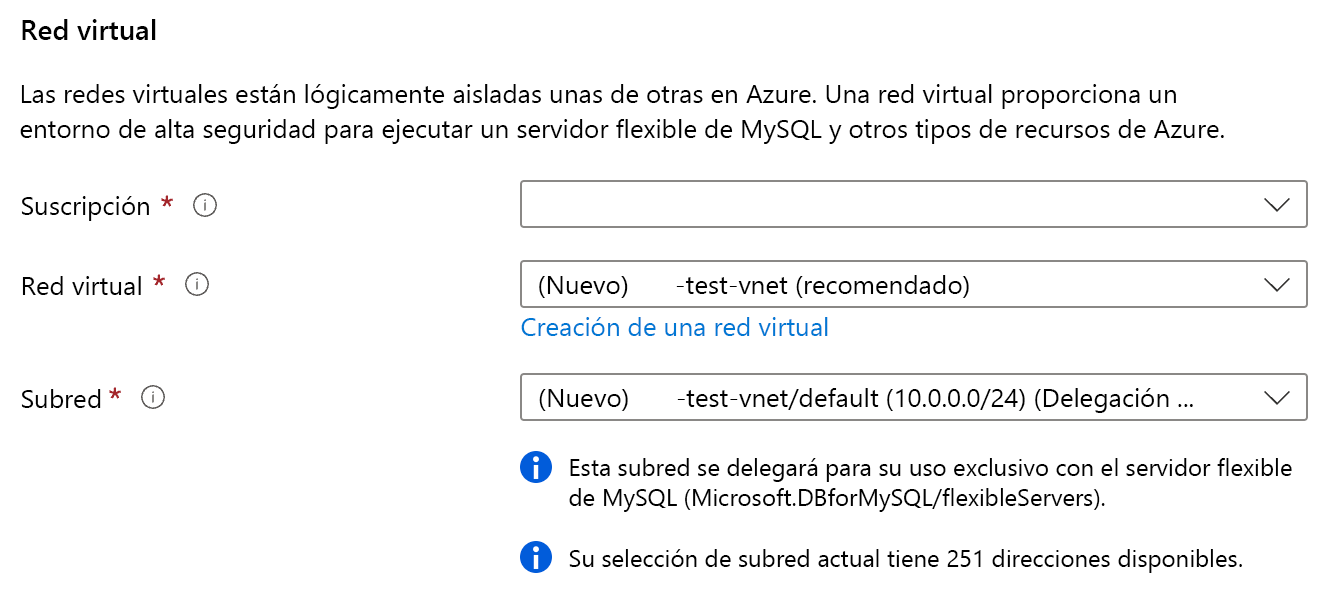1324x594 pixels.
Task: Expand the Suscripción dropdown chevron arrow
Action: 1277,205
